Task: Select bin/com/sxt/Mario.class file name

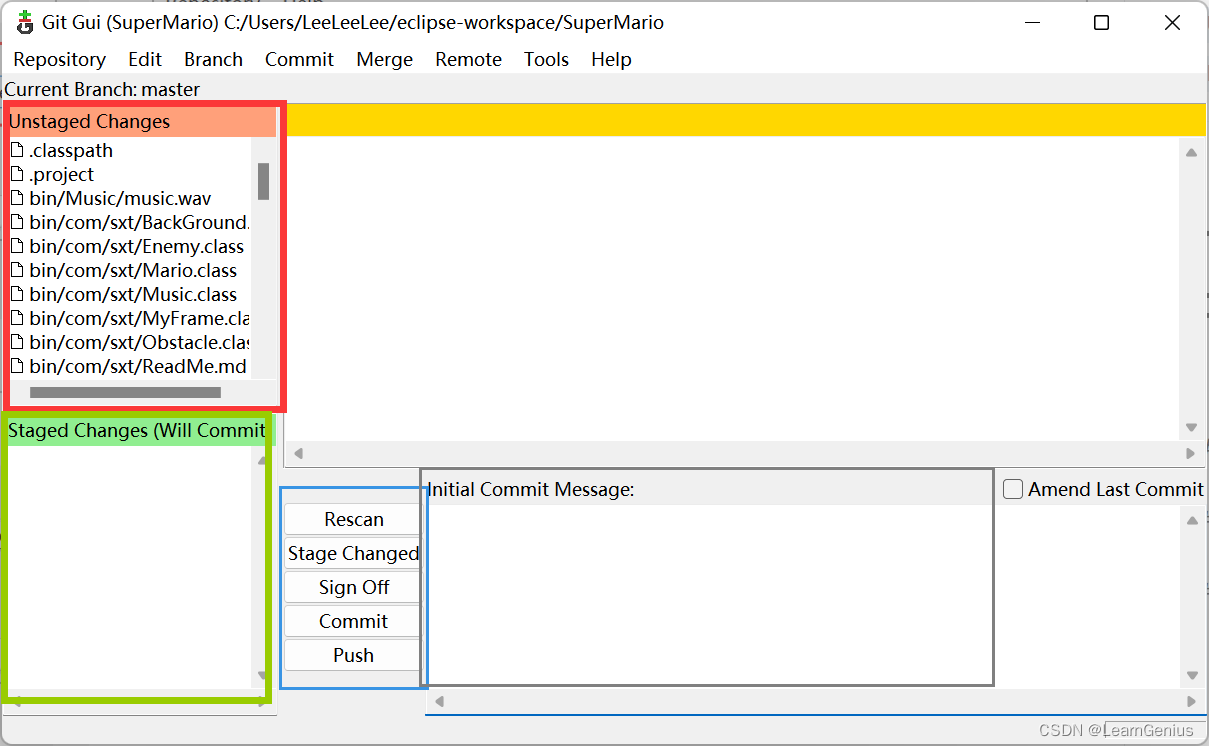Action: (133, 271)
